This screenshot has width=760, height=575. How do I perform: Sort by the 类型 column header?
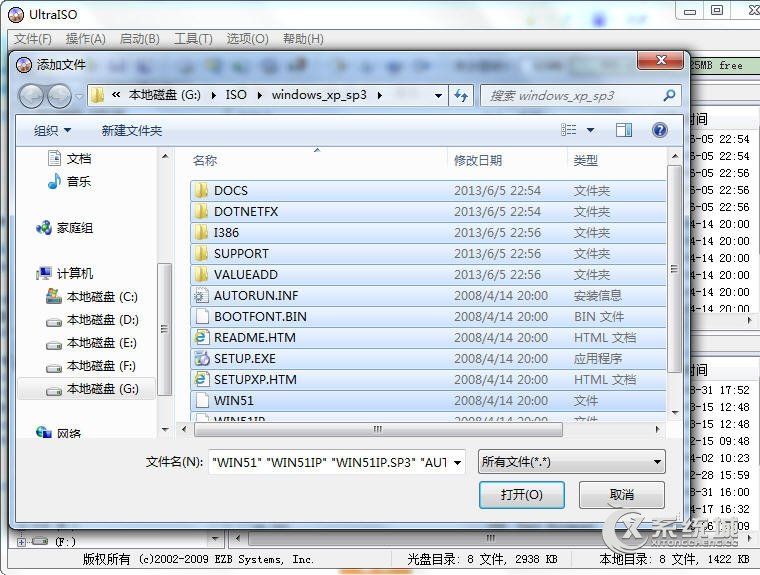click(586, 160)
